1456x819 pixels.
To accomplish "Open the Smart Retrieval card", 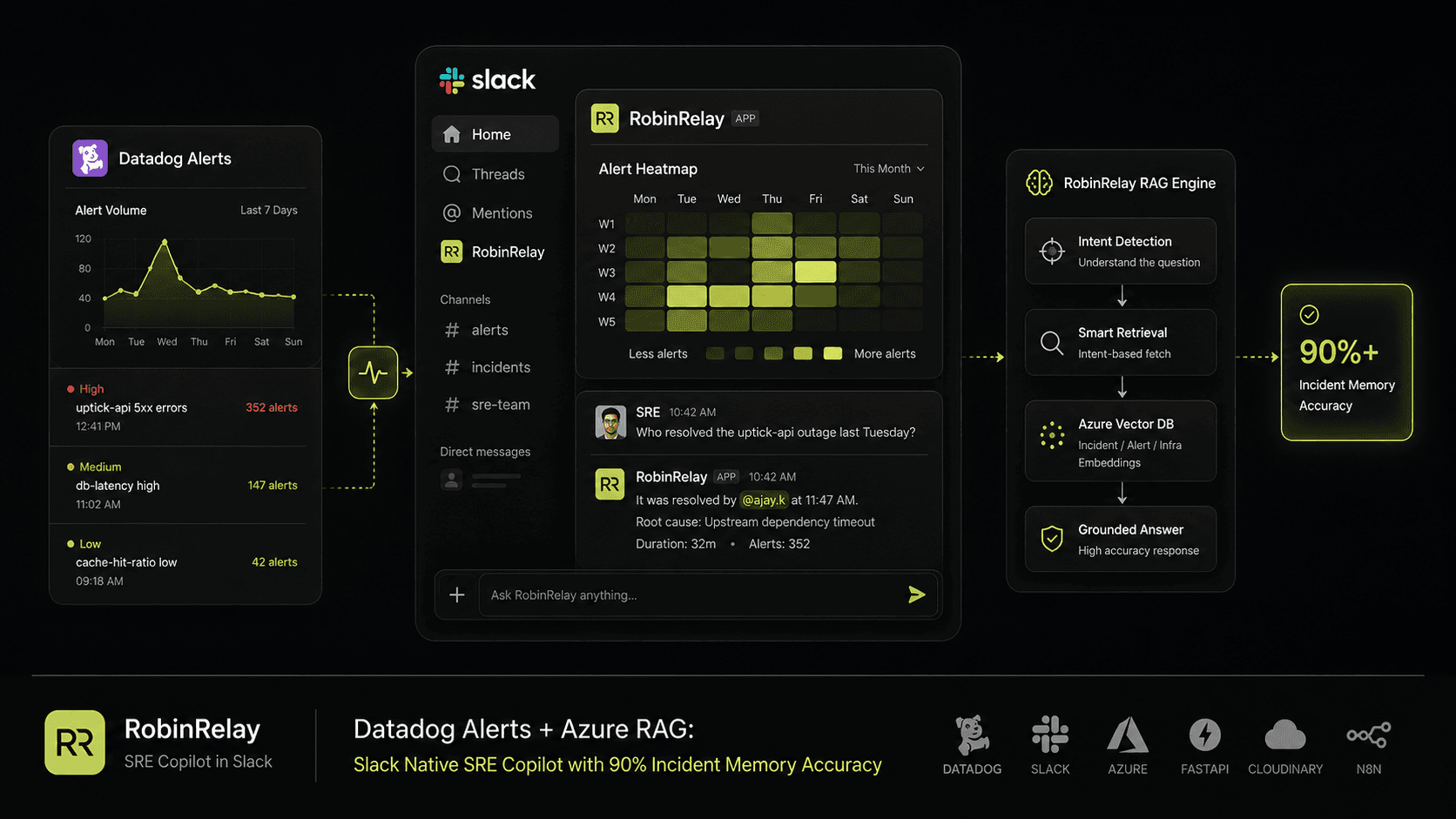I will 1121,342.
